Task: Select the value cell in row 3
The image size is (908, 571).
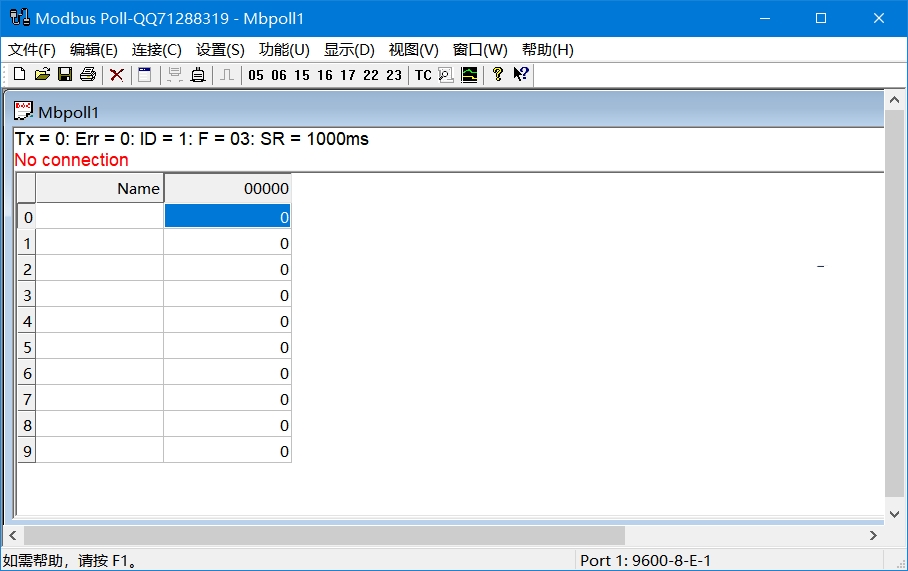Action: click(x=228, y=294)
